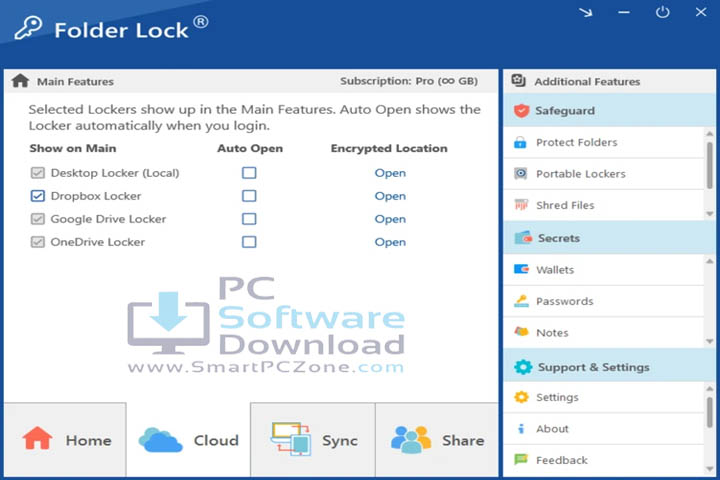Click the Sync devices icon
This screenshot has width=720, height=480.
291,439
